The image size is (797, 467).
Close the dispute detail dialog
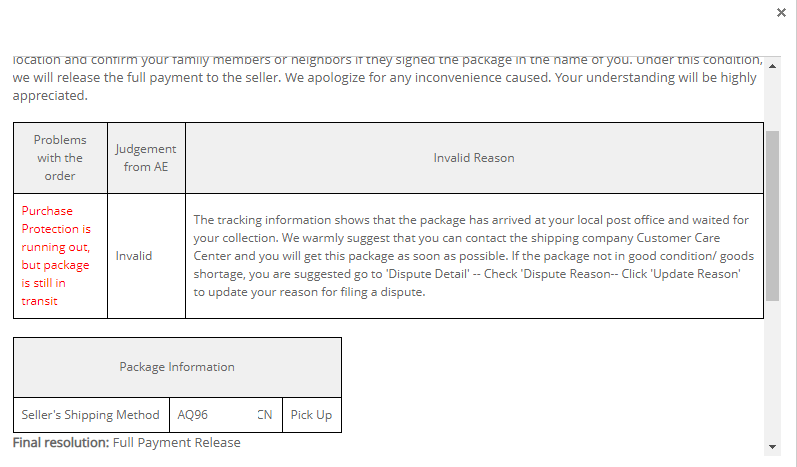(x=781, y=13)
